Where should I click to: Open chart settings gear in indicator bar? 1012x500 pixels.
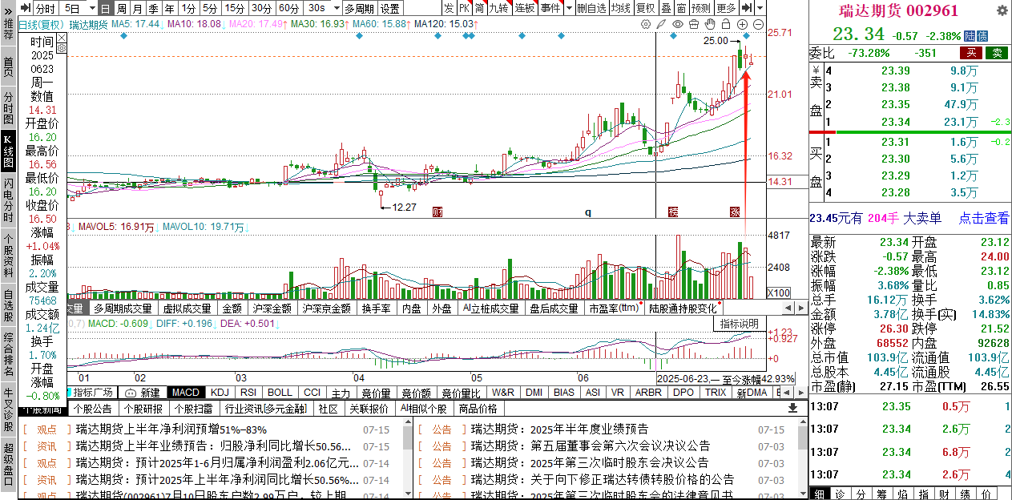tap(645, 24)
